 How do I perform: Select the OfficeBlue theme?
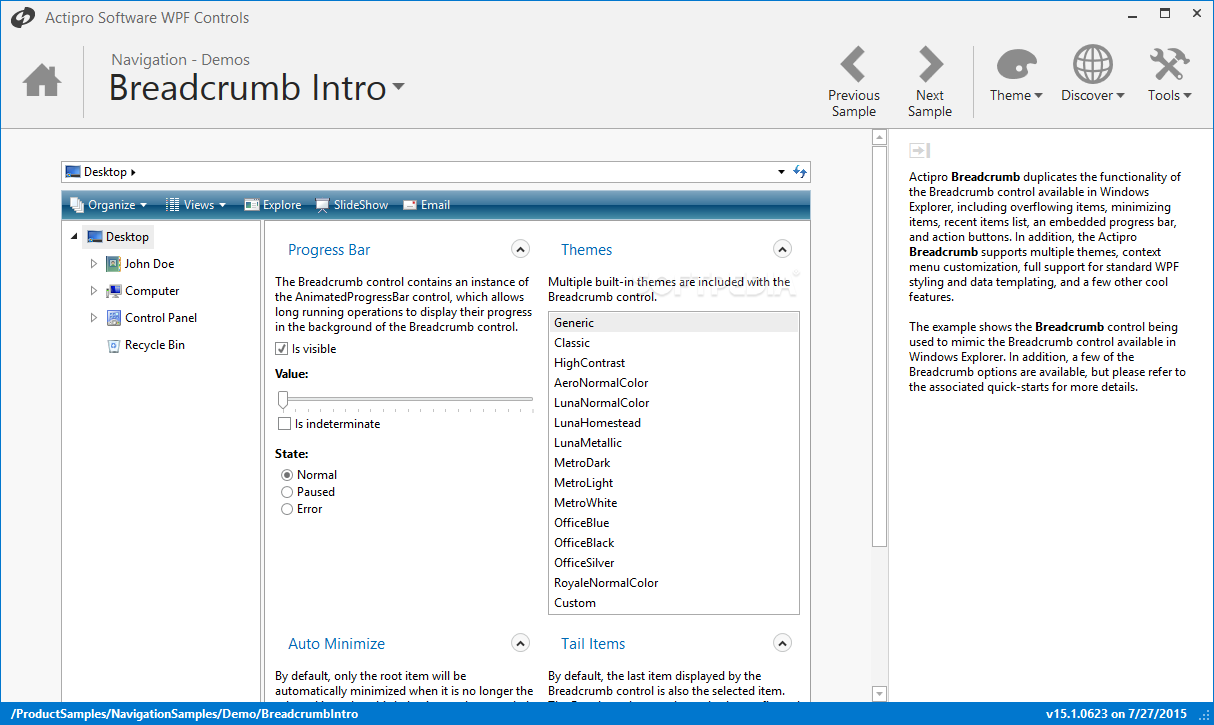pyautogui.click(x=674, y=523)
